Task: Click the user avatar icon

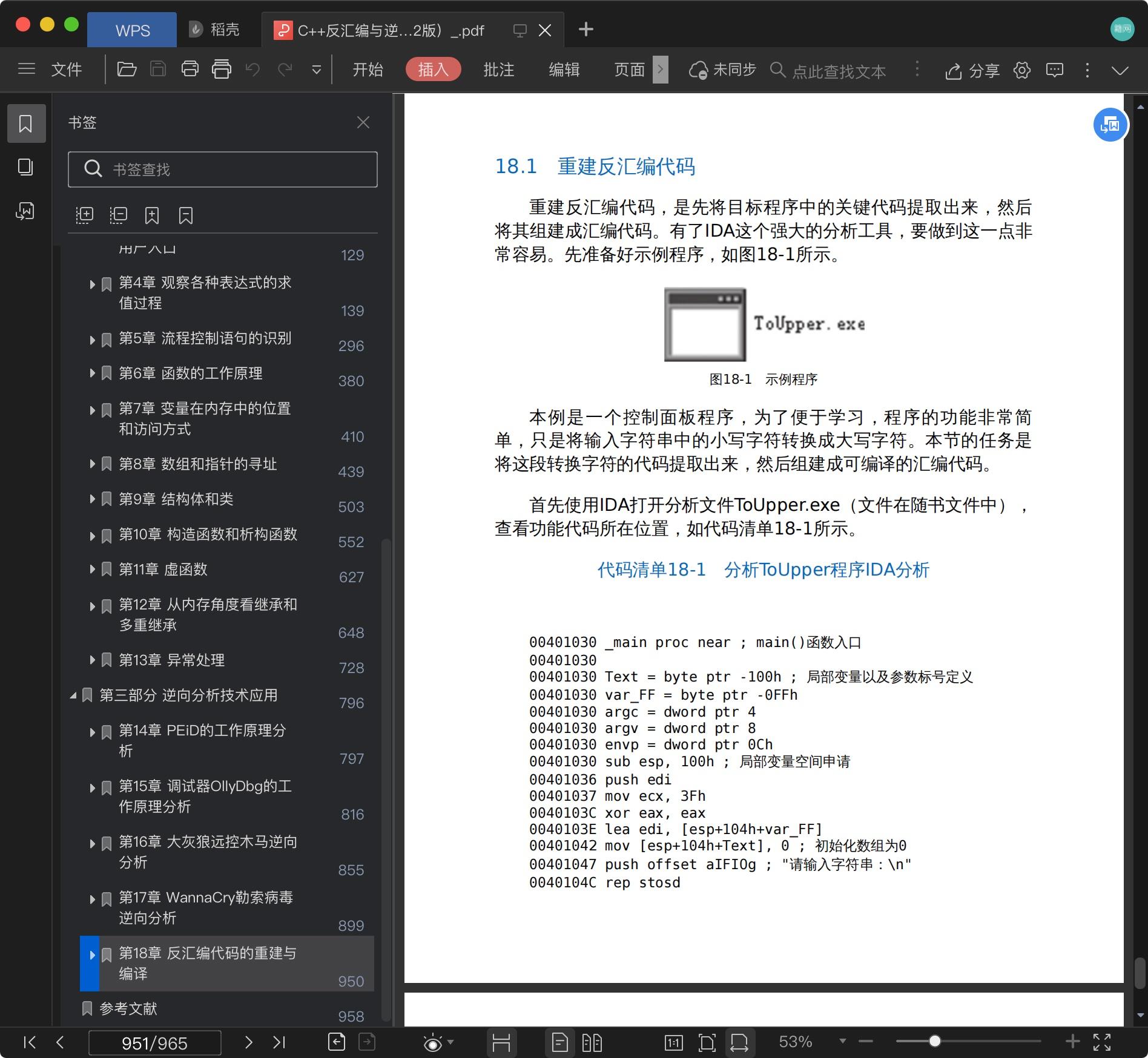Action: [1122, 28]
